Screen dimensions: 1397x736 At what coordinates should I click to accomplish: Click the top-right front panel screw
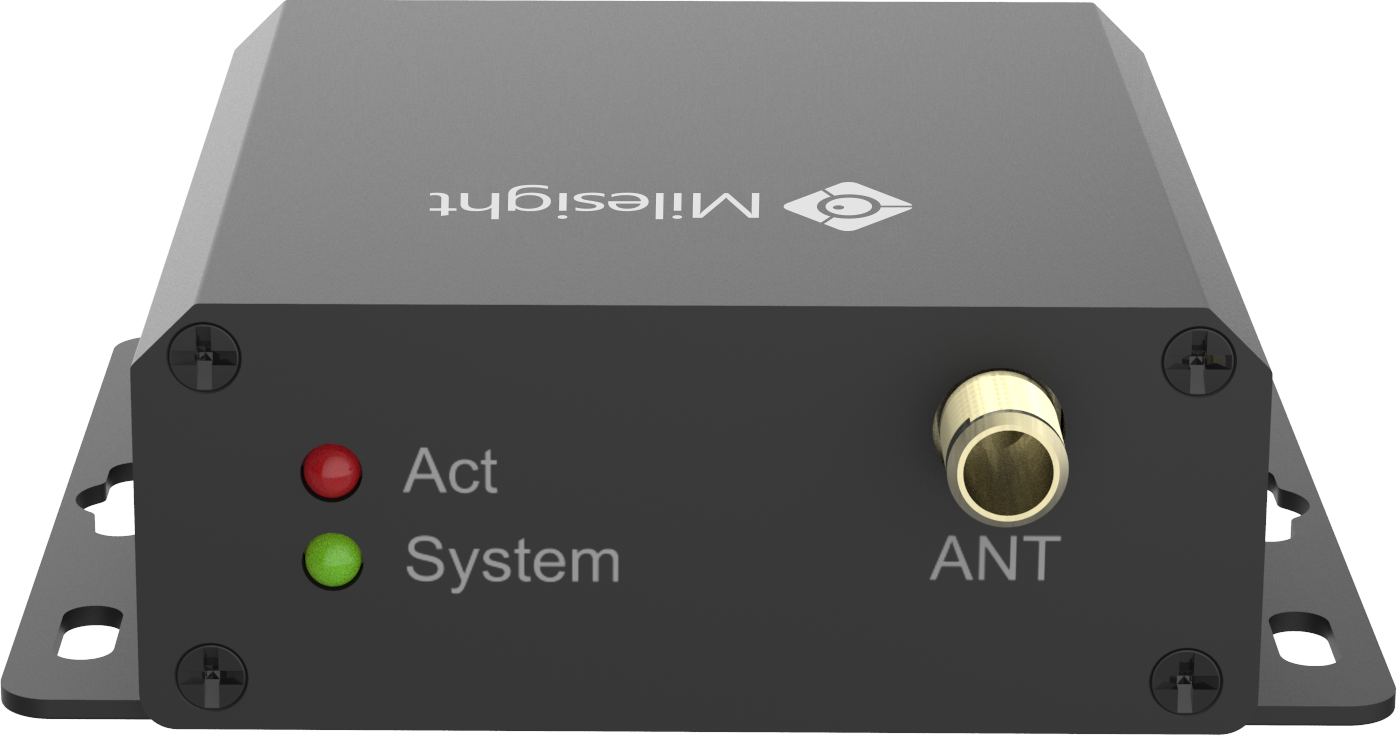coord(1198,357)
